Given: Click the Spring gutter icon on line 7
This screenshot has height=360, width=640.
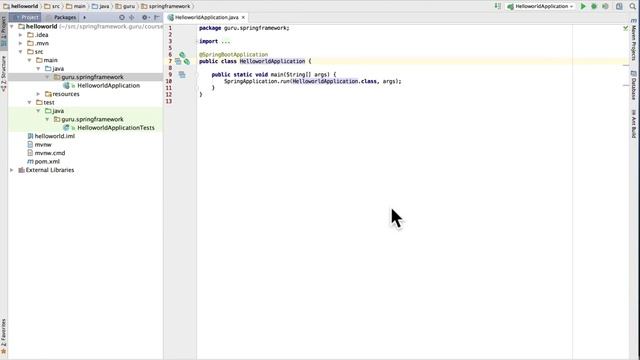Looking at the screenshot, I should (x=187, y=62).
